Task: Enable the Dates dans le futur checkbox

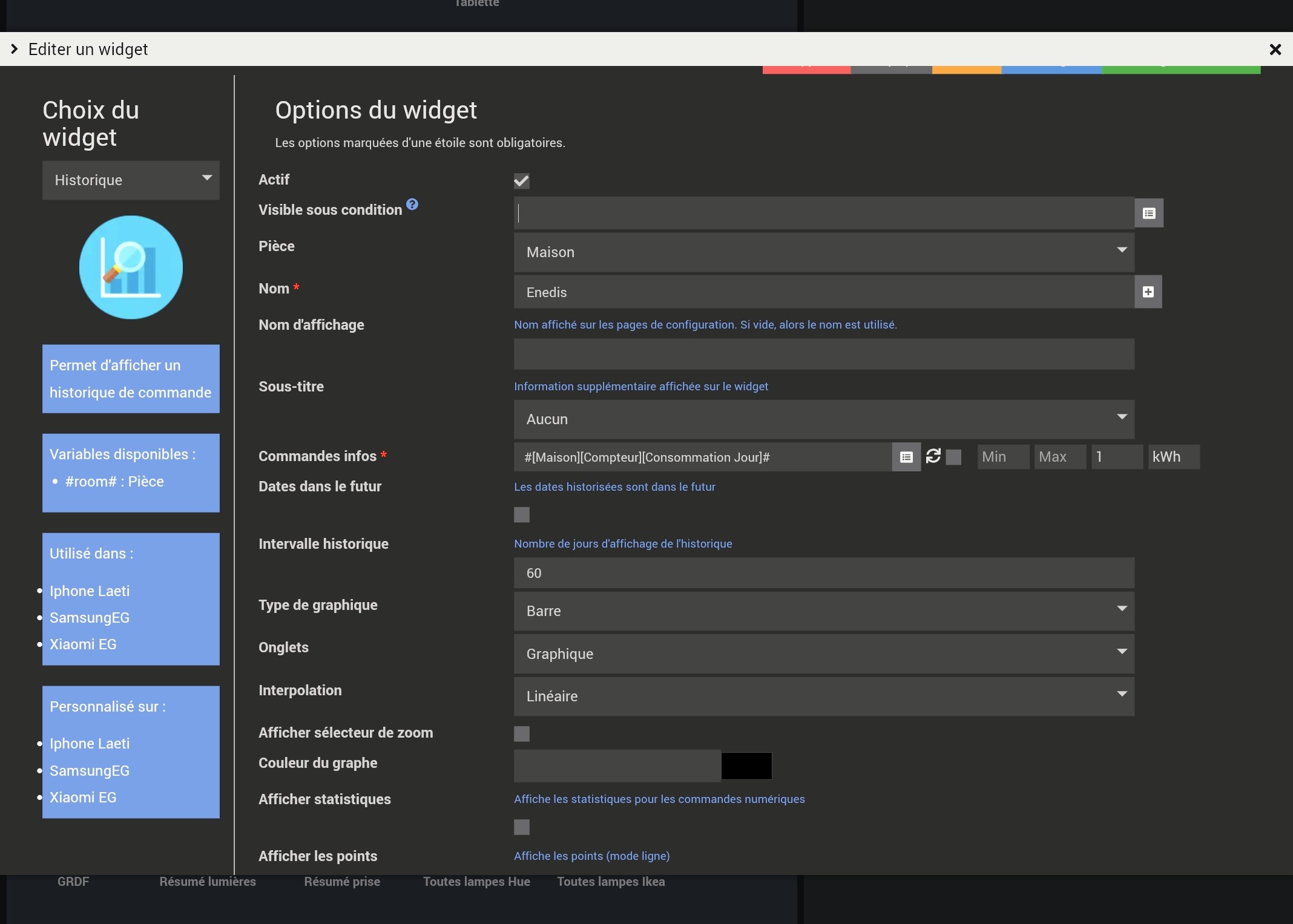Action: (521, 515)
